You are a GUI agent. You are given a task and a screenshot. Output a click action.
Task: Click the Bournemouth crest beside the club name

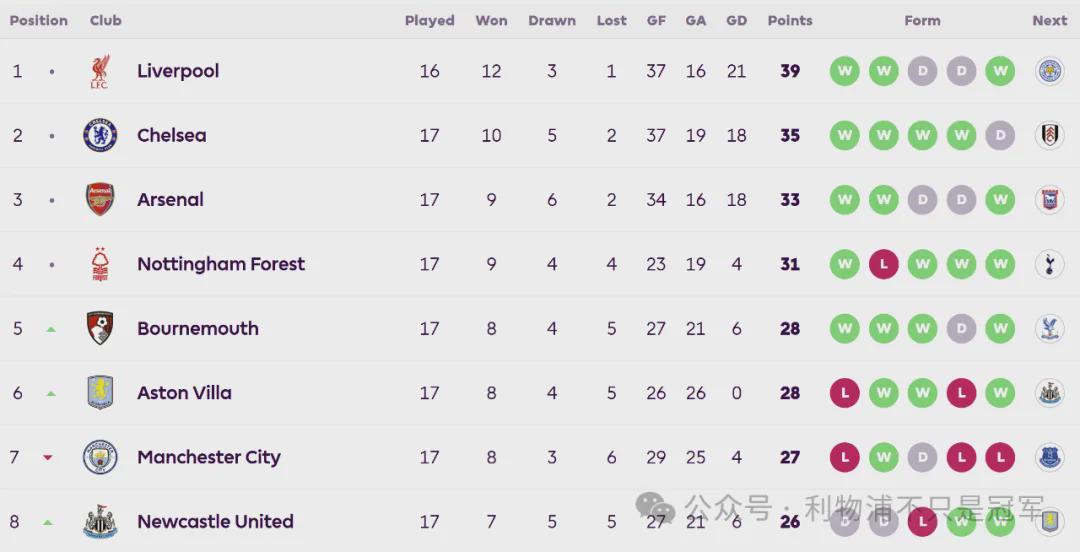(x=101, y=329)
